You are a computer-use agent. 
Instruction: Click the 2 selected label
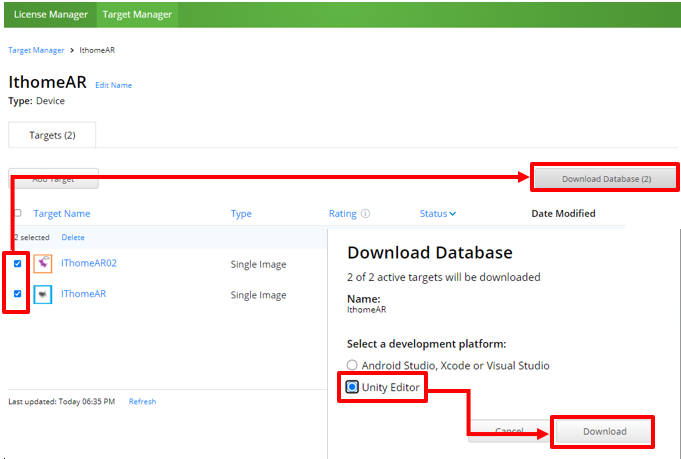pos(32,238)
